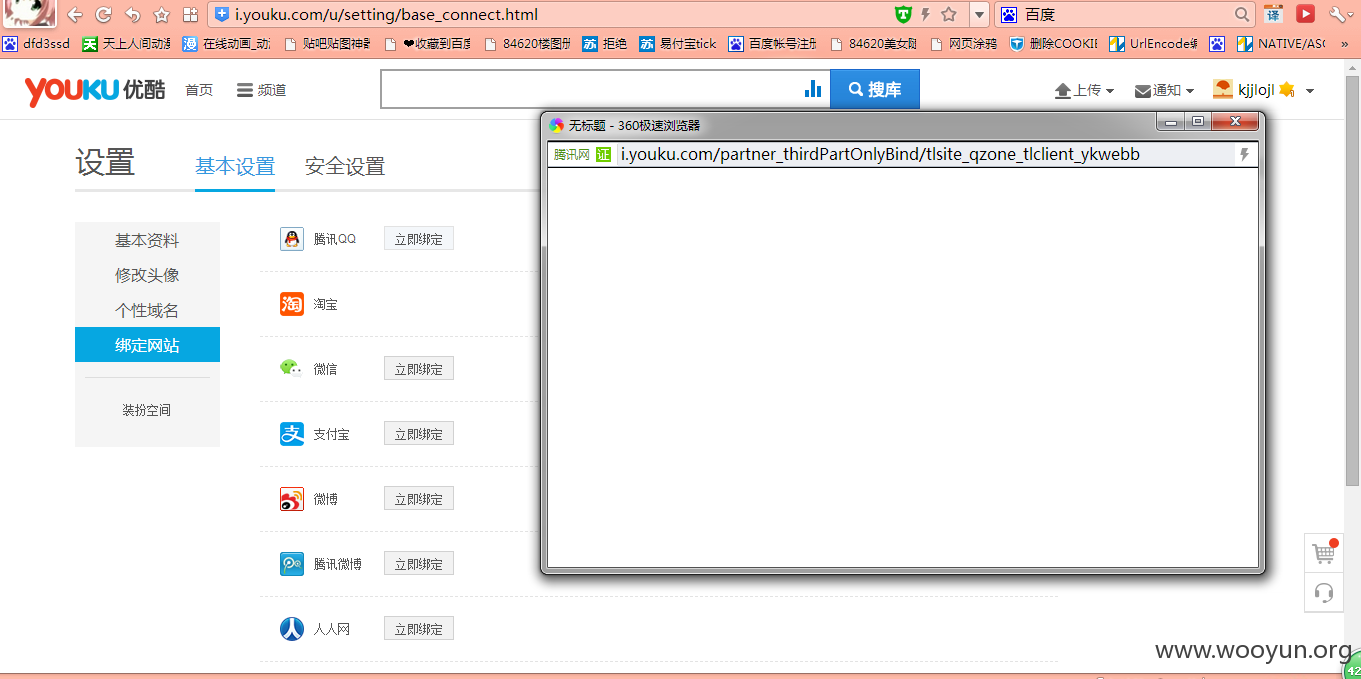The height and width of the screenshot is (679, 1361).
Task: Click 立即绑定 for 微信
Action: pos(419,369)
